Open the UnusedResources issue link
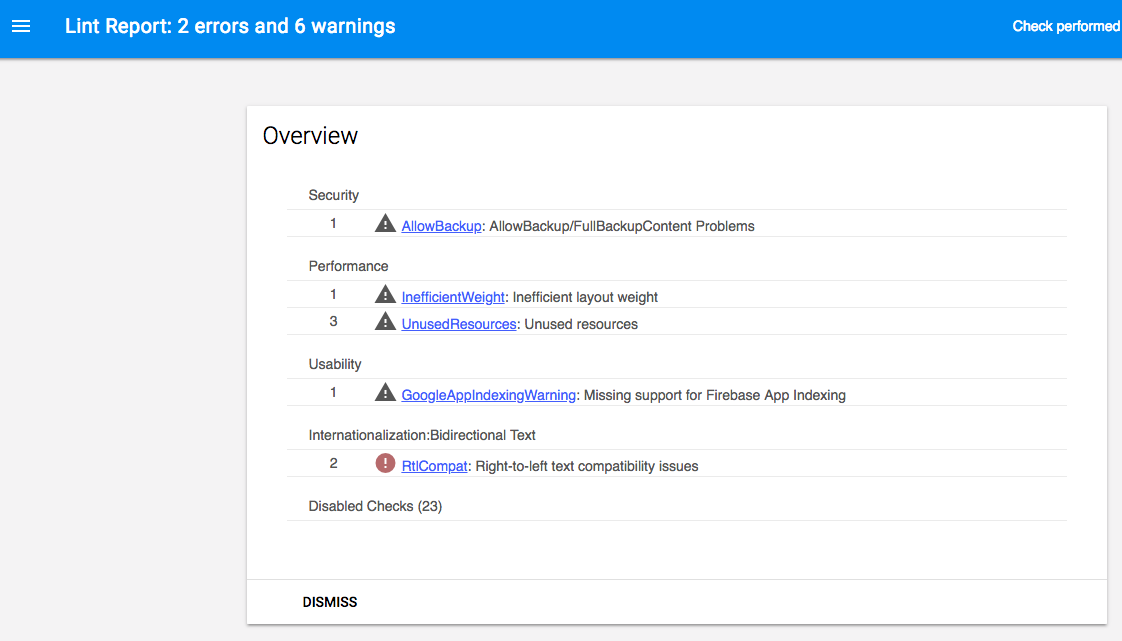Image resolution: width=1122 pixels, height=641 pixels. click(x=459, y=324)
